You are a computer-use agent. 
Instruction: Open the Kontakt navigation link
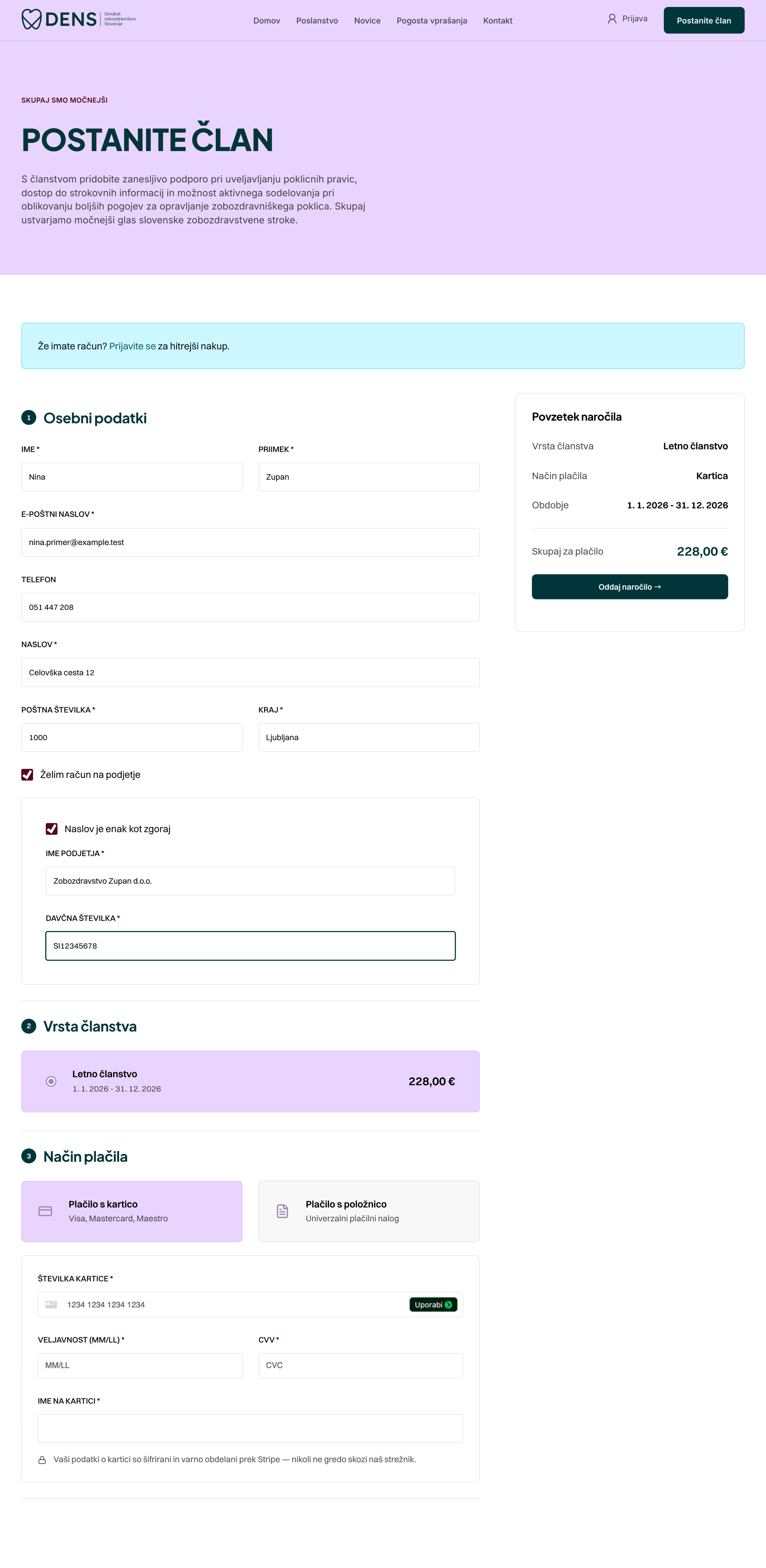coord(498,21)
